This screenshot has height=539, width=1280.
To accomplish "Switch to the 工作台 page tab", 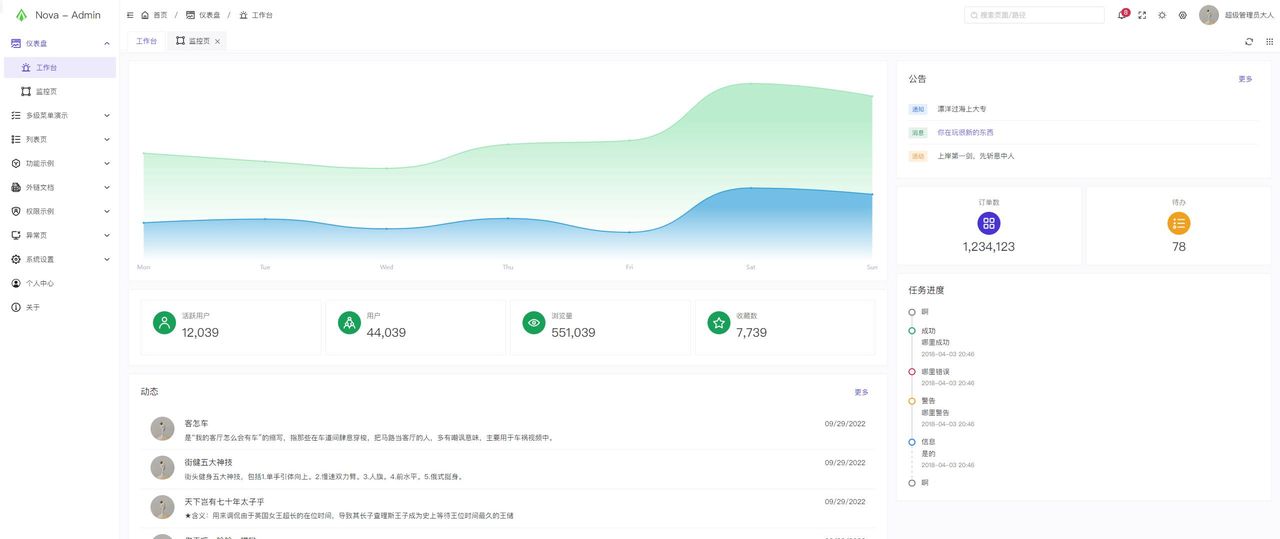I will pyautogui.click(x=146, y=41).
